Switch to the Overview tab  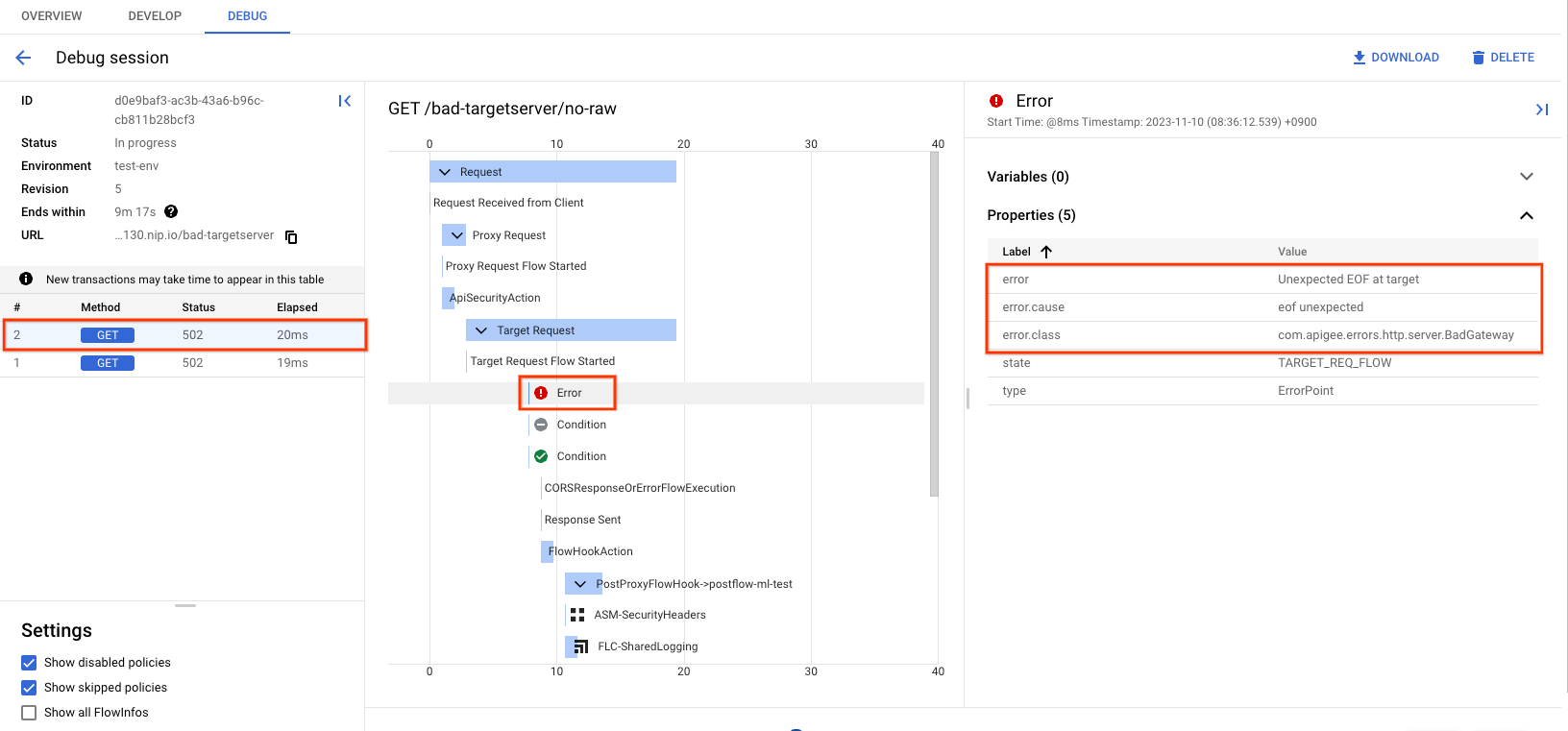[x=52, y=16]
